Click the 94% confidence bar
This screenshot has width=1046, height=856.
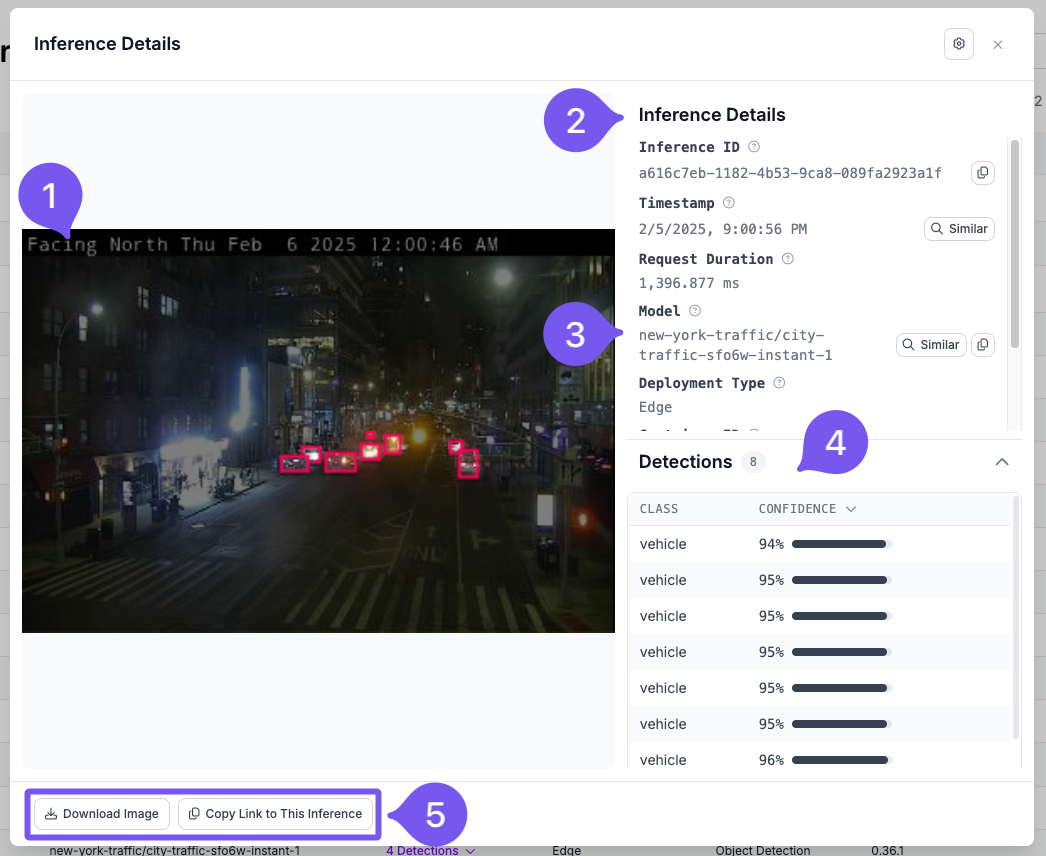pos(840,544)
